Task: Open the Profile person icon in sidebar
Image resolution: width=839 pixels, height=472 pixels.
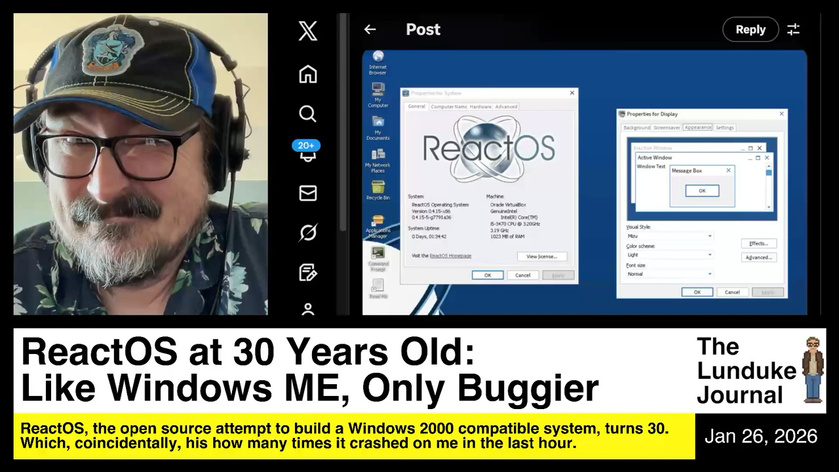Action: point(308,309)
